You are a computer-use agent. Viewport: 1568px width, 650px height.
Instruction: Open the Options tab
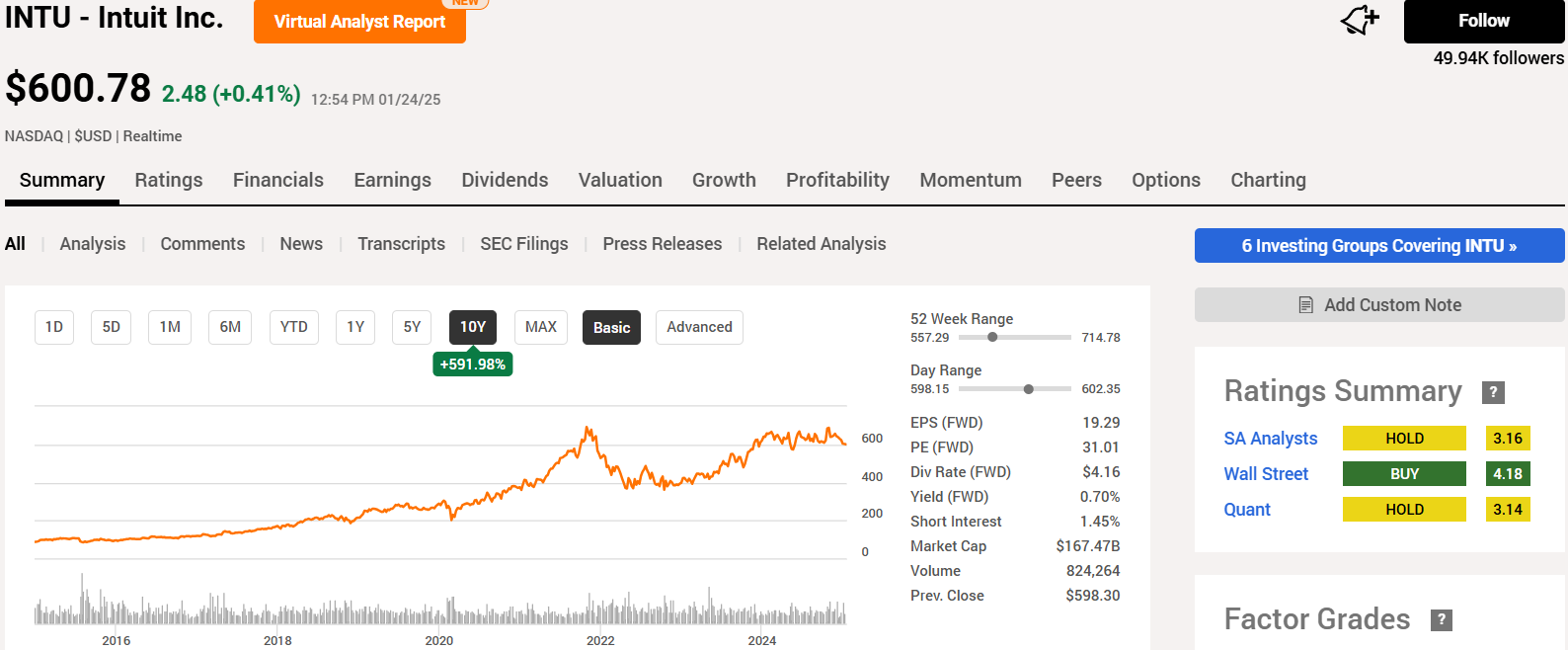1166,180
